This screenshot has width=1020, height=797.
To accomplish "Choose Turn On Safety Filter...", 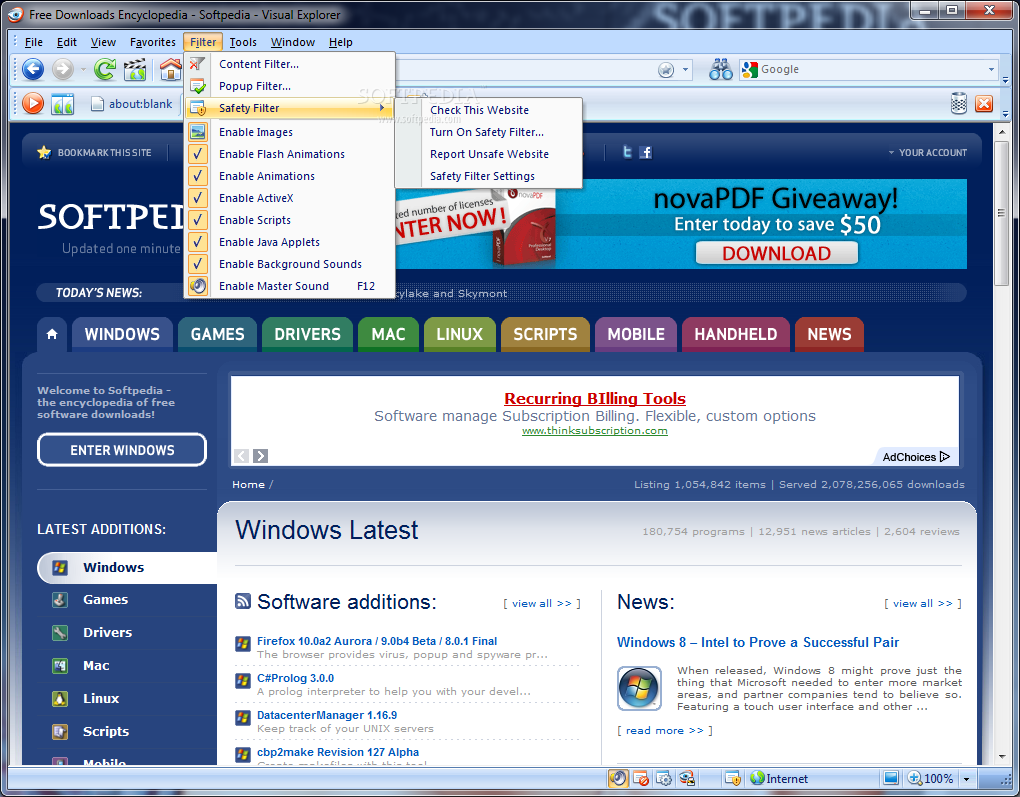I will (x=489, y=132).
